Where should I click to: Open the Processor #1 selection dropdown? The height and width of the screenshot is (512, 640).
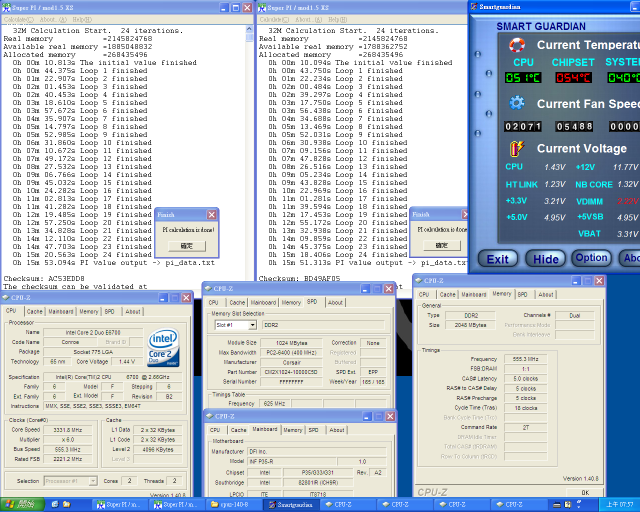[93, 481]
